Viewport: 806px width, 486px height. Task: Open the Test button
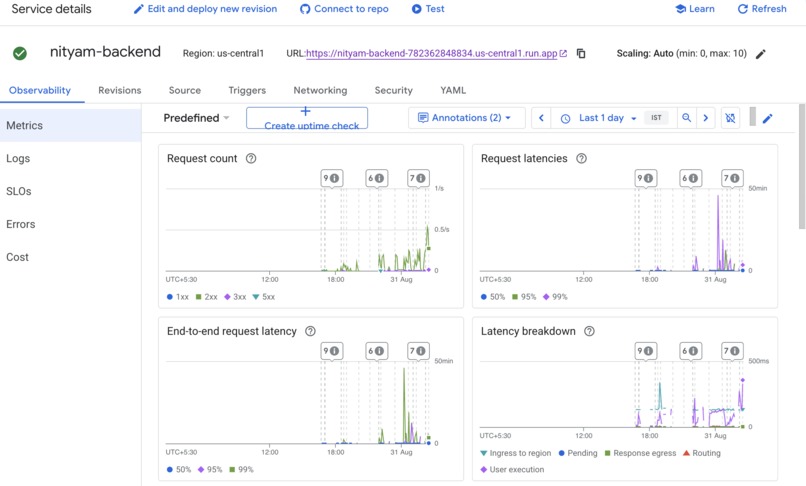pyautogui.click(x=428, y=9)
